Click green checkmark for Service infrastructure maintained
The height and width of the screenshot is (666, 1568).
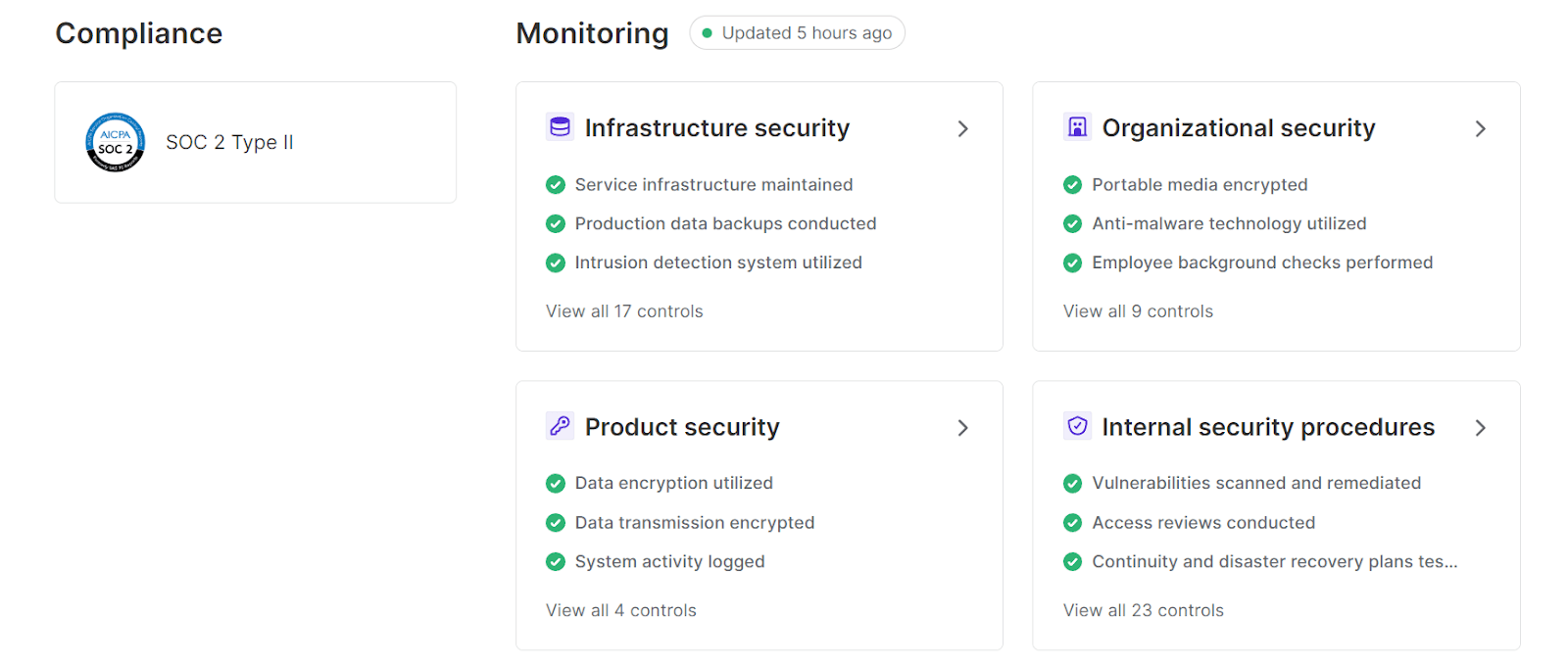point(556,185)
